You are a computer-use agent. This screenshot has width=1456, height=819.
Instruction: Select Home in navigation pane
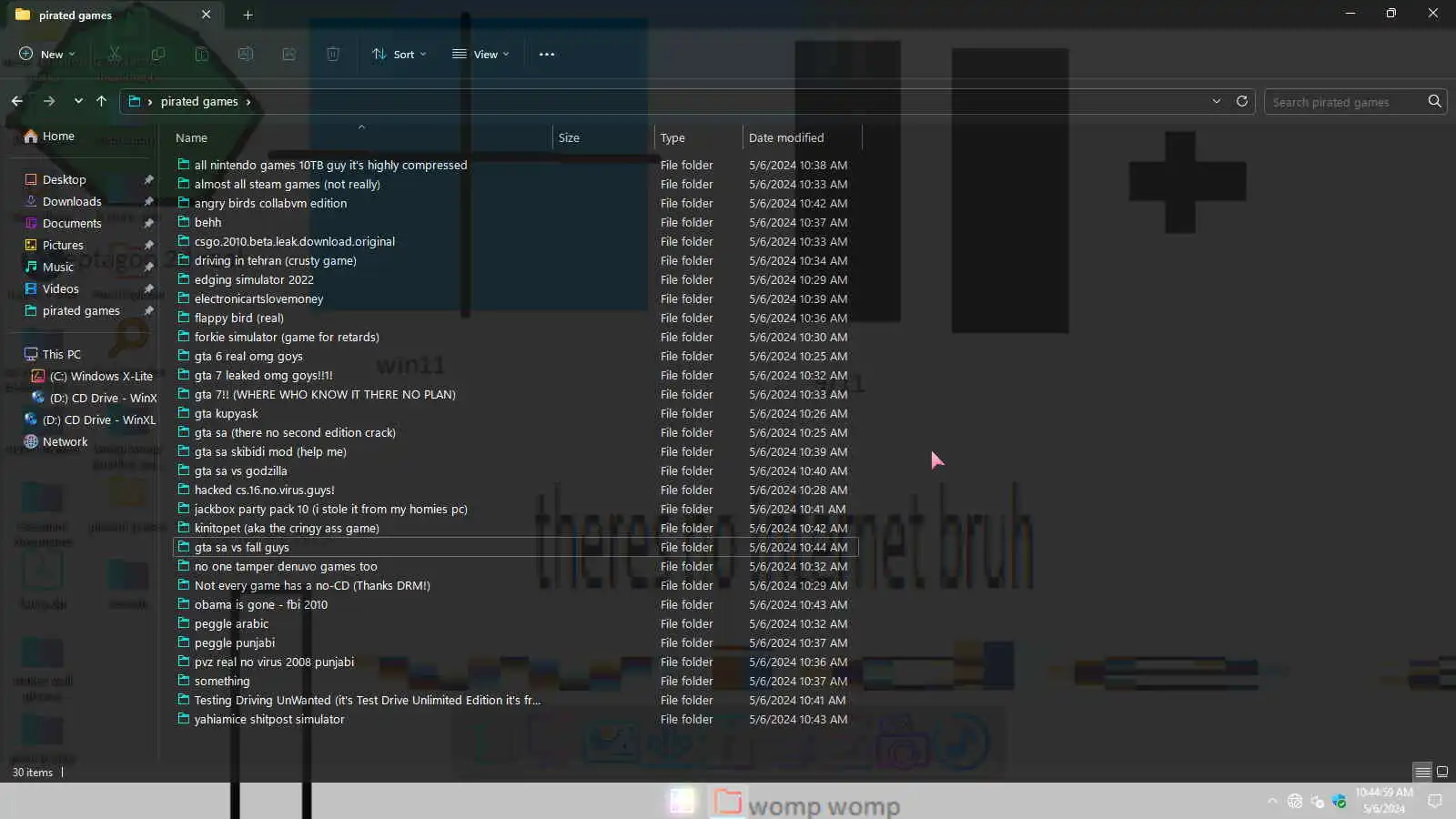pos(58,136)
